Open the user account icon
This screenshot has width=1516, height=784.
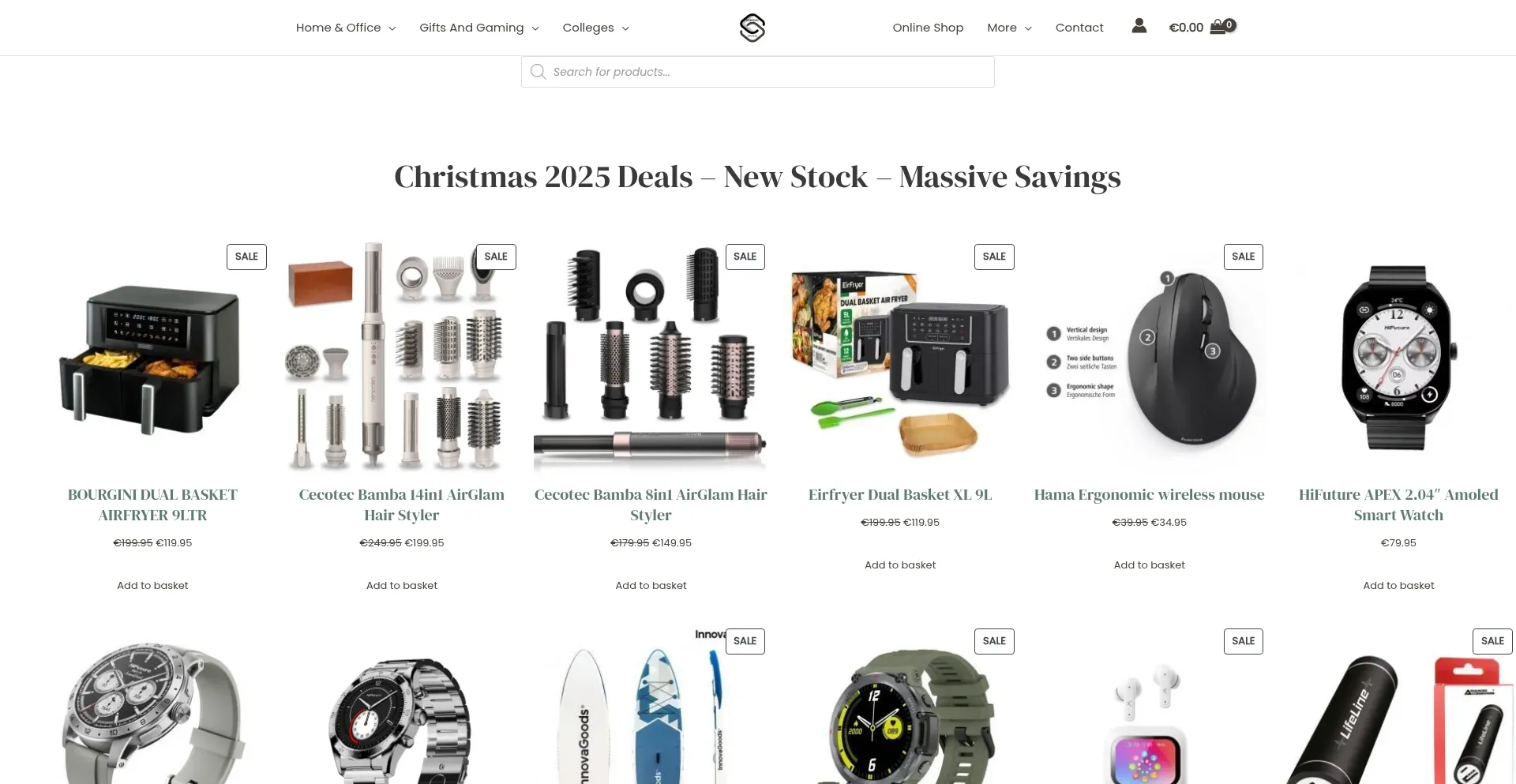pos(1139,26)
